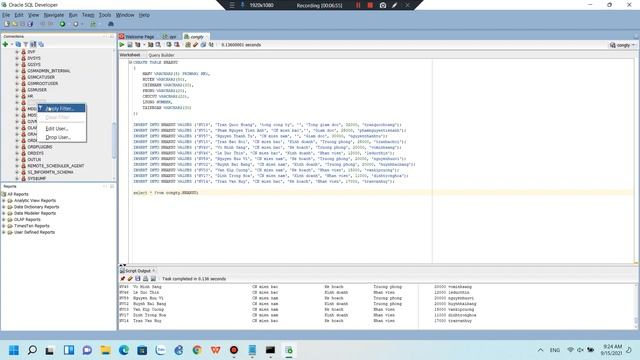Click the Connections panel vertical scrollbar

point(114,139)
